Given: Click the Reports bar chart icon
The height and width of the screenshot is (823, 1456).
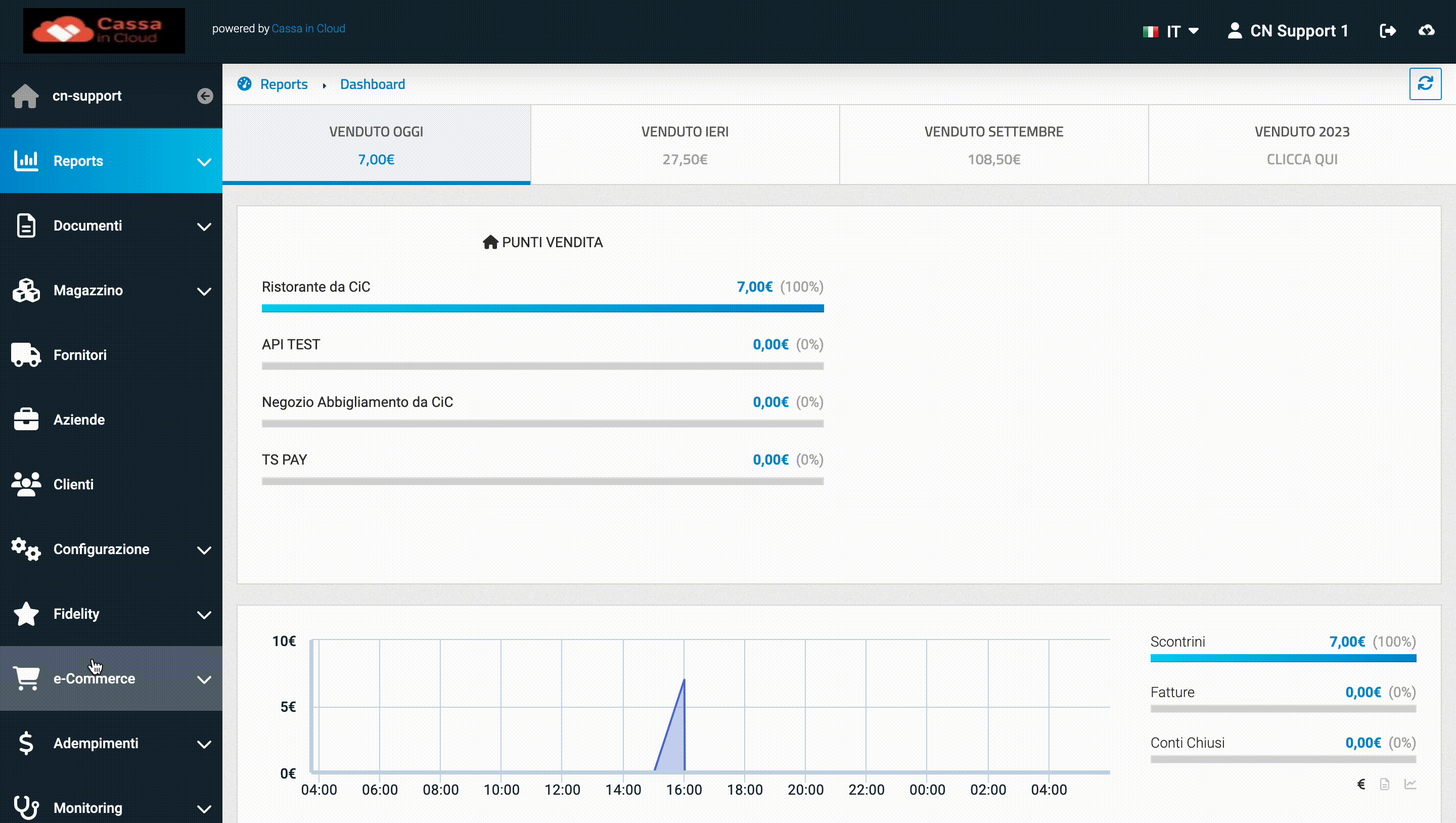Looking at the screenshot, I should [26, 161].
